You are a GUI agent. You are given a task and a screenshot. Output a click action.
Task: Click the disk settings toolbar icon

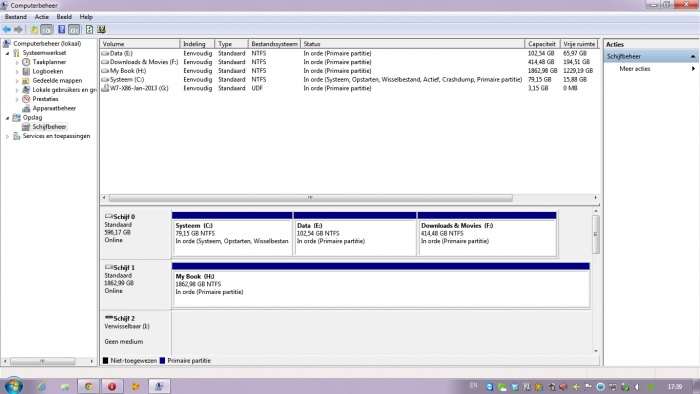(x=102, y=29)
